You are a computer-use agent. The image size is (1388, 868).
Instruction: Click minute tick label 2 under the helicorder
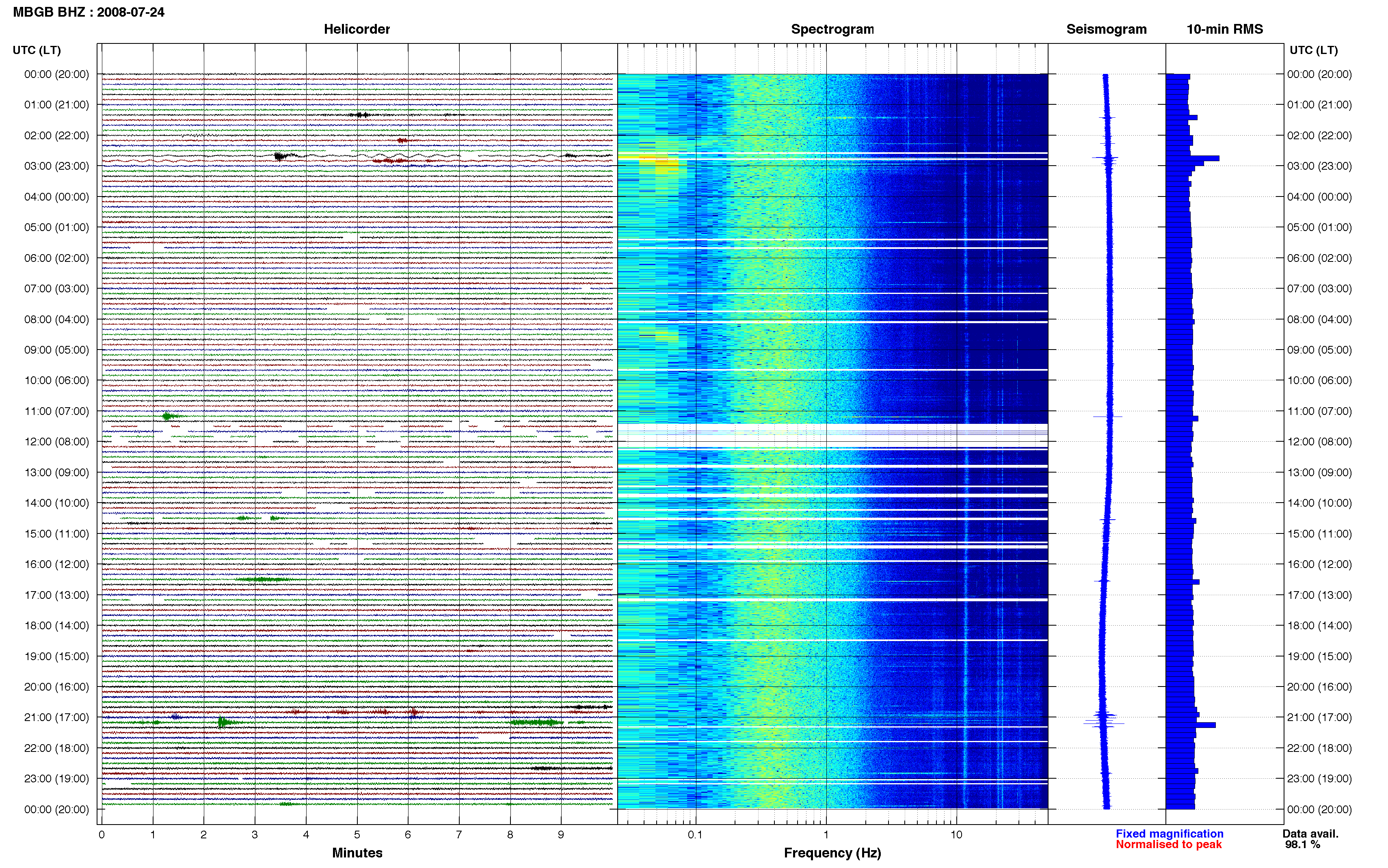click(203, 835)
